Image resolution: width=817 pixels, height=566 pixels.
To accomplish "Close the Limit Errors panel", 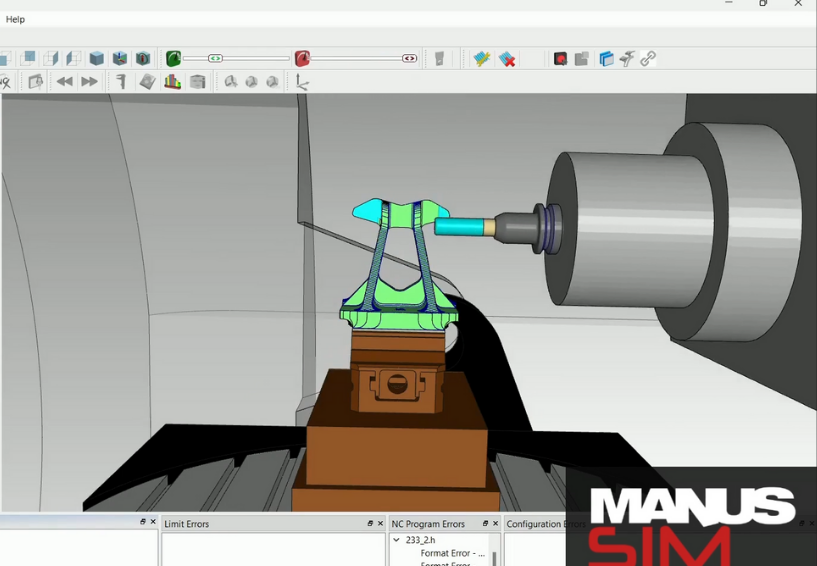I will (380, 524).
